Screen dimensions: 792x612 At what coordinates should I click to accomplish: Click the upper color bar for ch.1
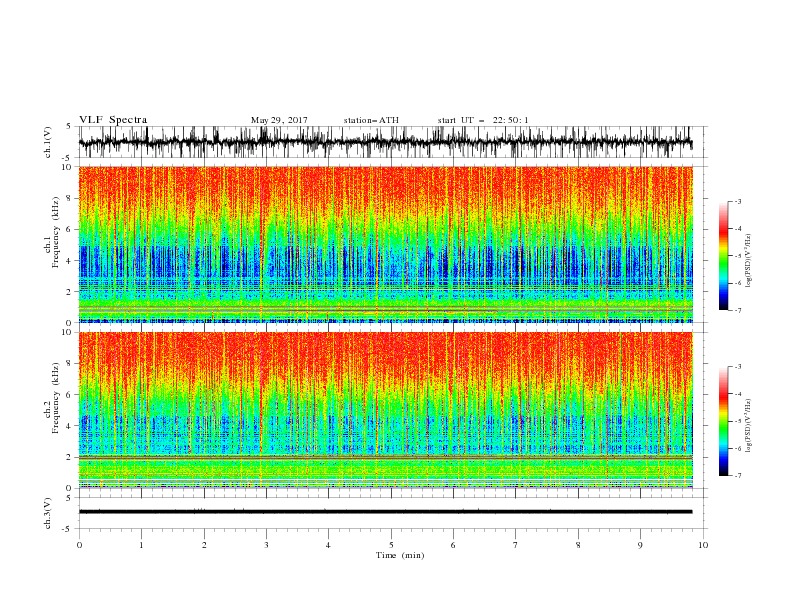tap(723, 256)
